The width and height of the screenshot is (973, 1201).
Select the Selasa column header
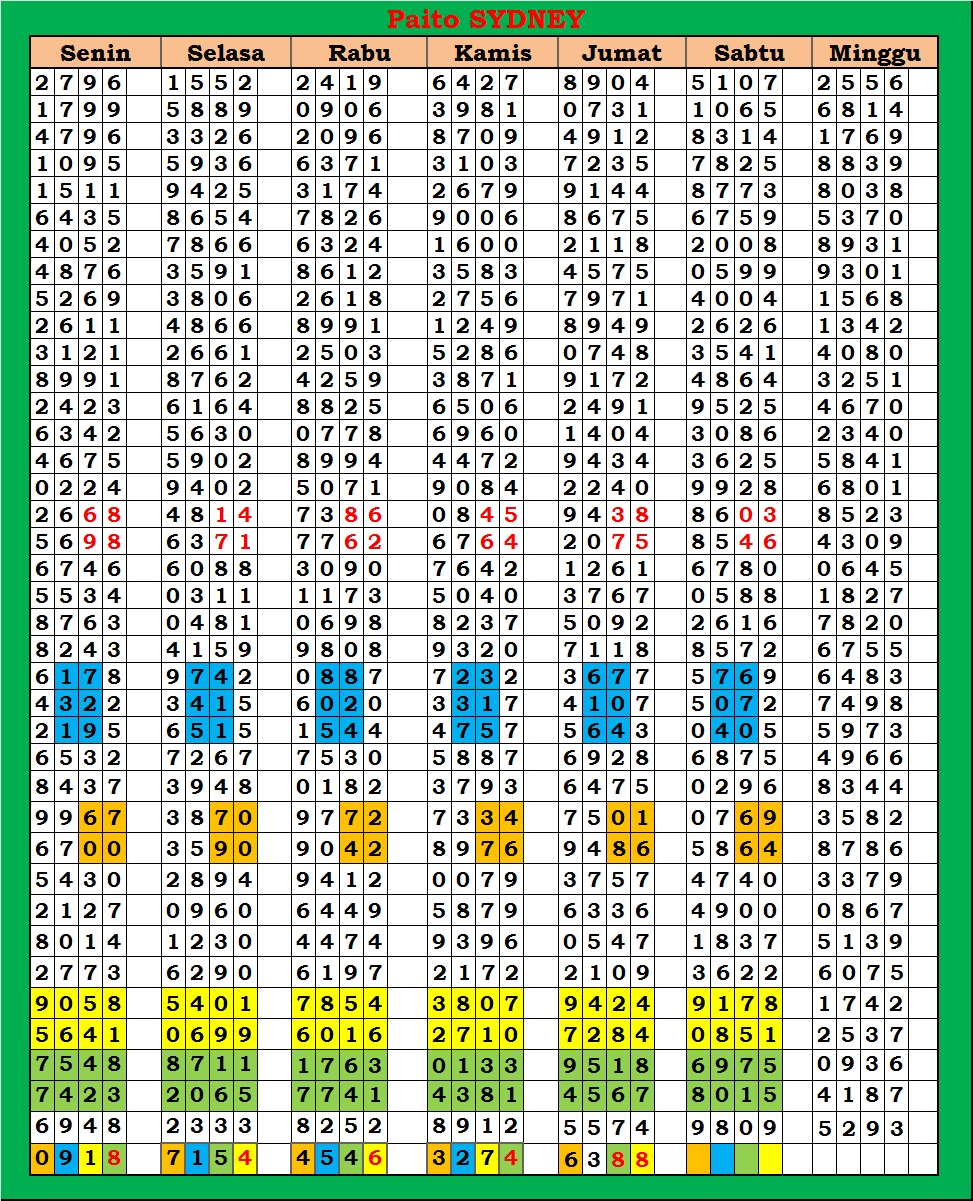click(226, 53)
